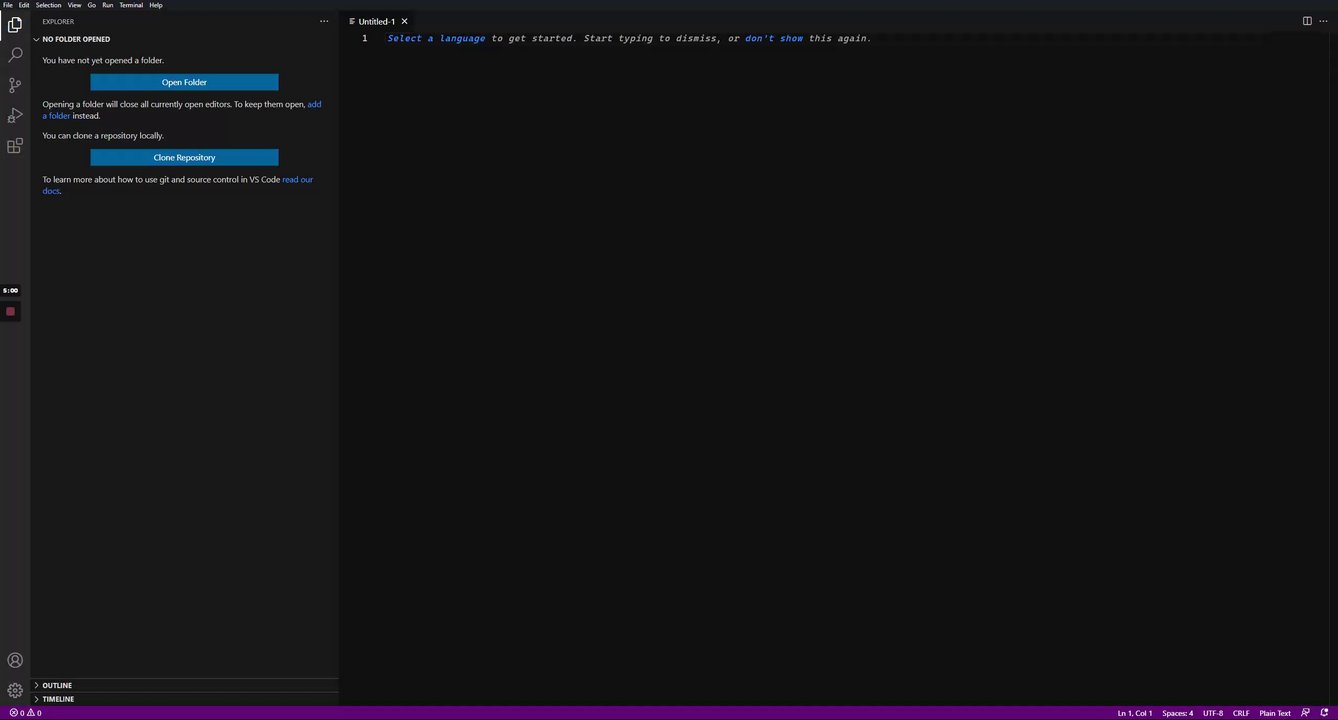Open the notifications bell in the status bar
Screen dimensions: 1338x720
tap(1324, 713)
